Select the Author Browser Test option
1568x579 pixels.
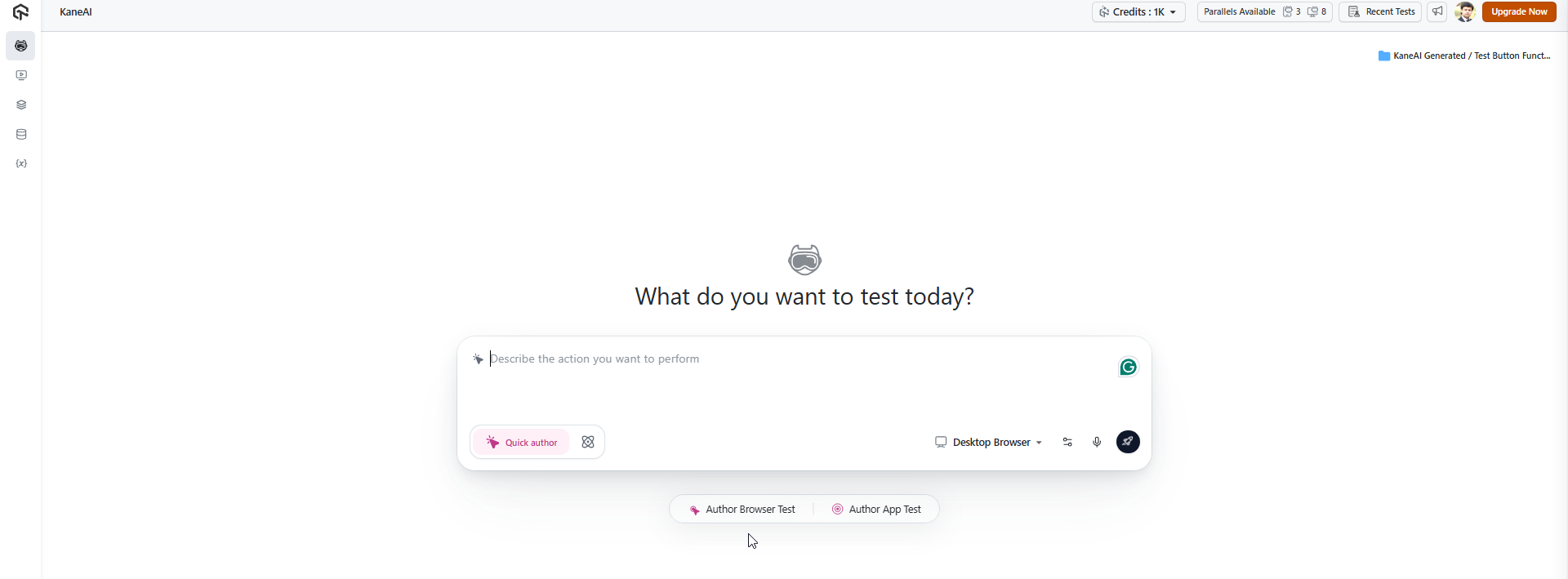(742, 509)
